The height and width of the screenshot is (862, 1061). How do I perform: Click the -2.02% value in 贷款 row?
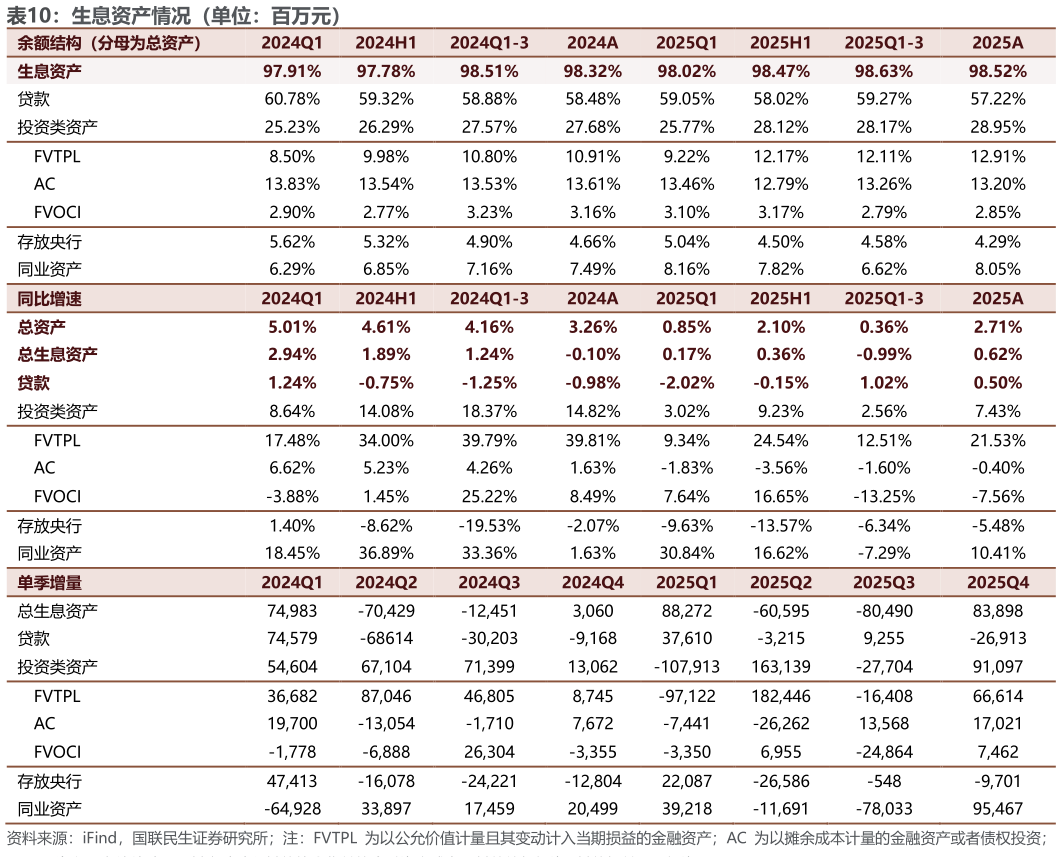(686, 382)
